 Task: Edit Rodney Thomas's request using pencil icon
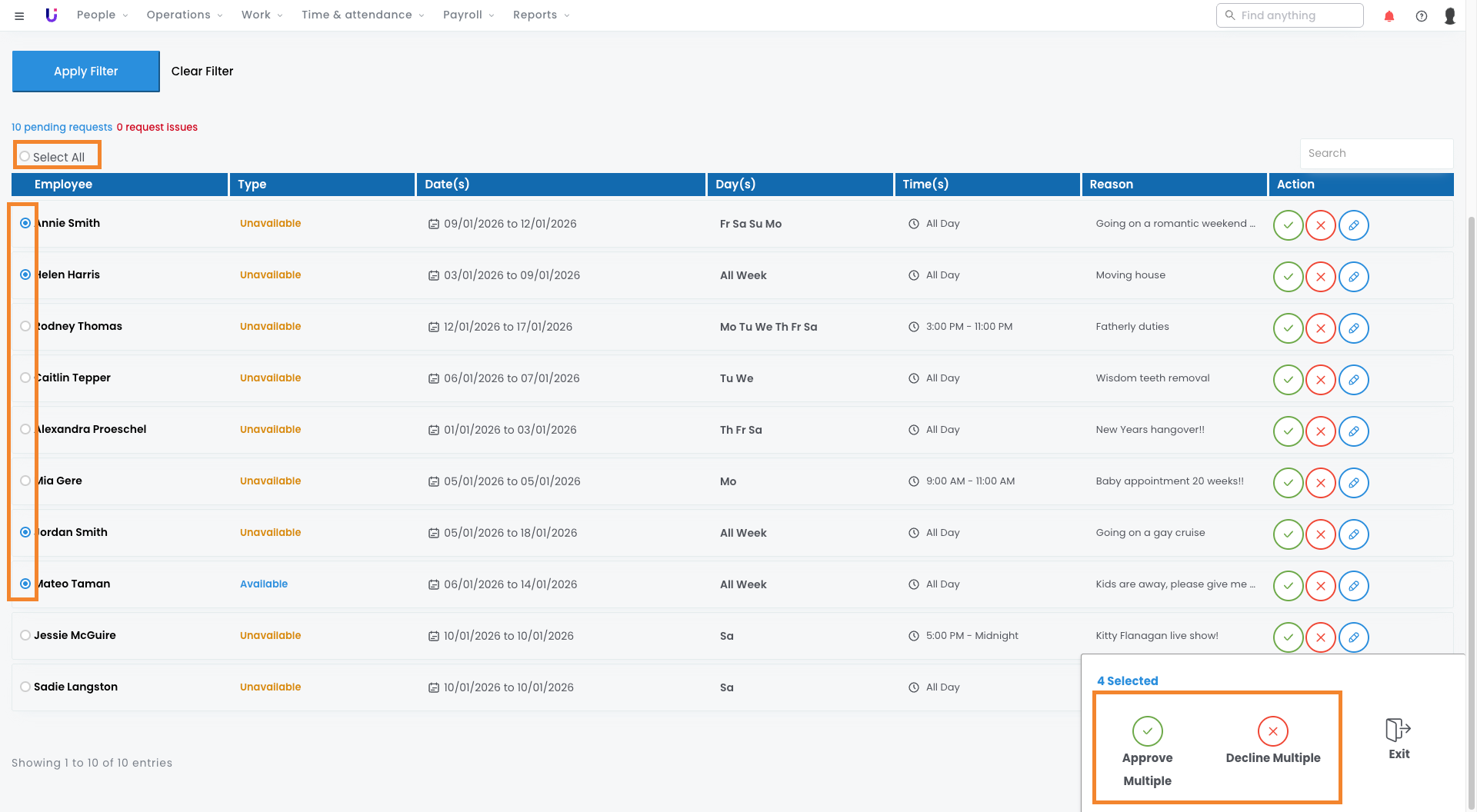(1353, 328)
